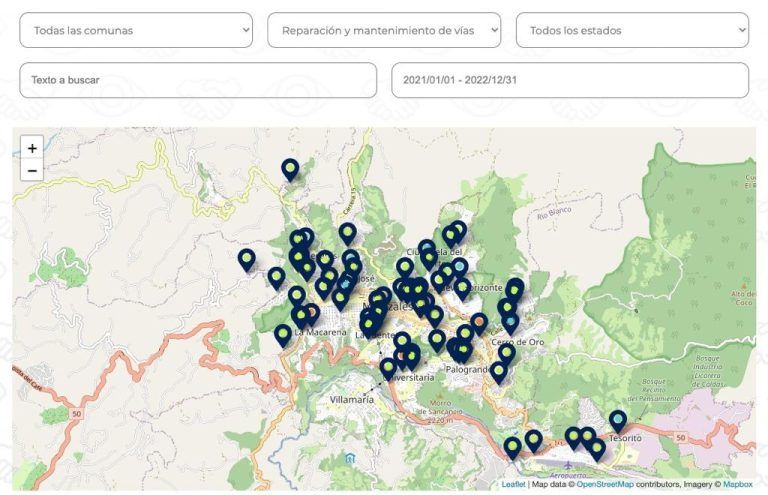The width and height of the screenshot is (768, 495).
Task: Open the OpenStreetMap attribution link
Action: pyautogui.click(x=605, y=484)
